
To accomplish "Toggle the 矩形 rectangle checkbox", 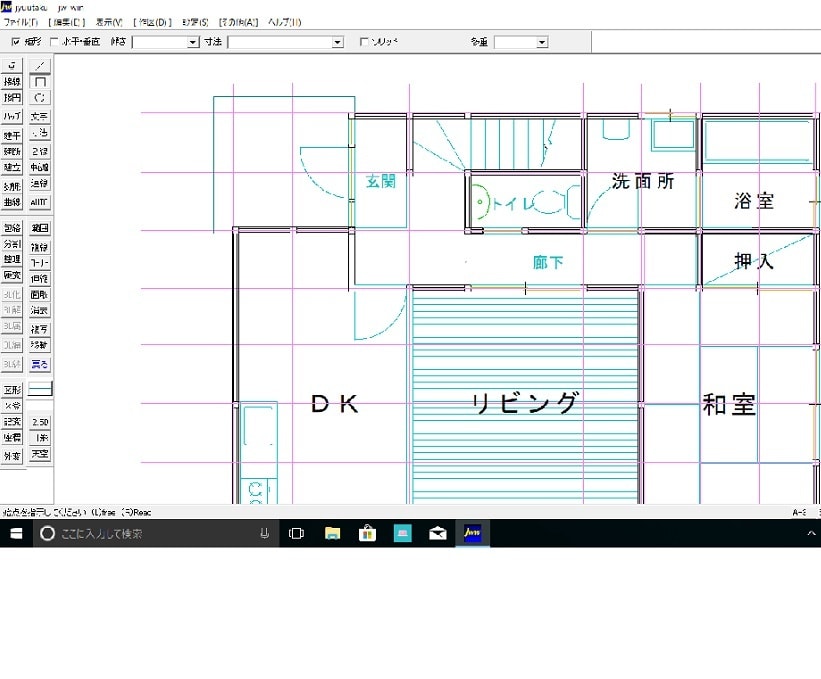I will point(16,41).
